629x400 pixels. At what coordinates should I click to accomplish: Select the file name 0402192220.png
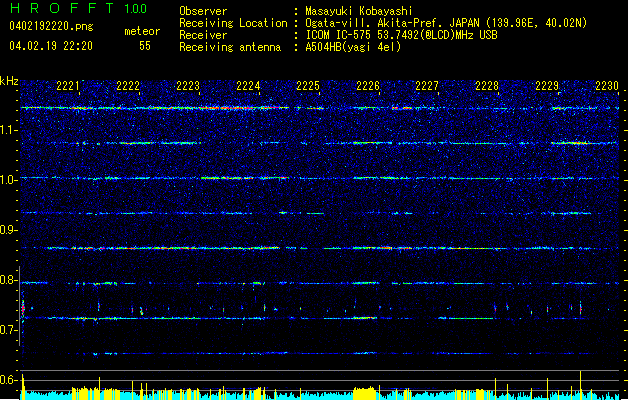[51, 26]
